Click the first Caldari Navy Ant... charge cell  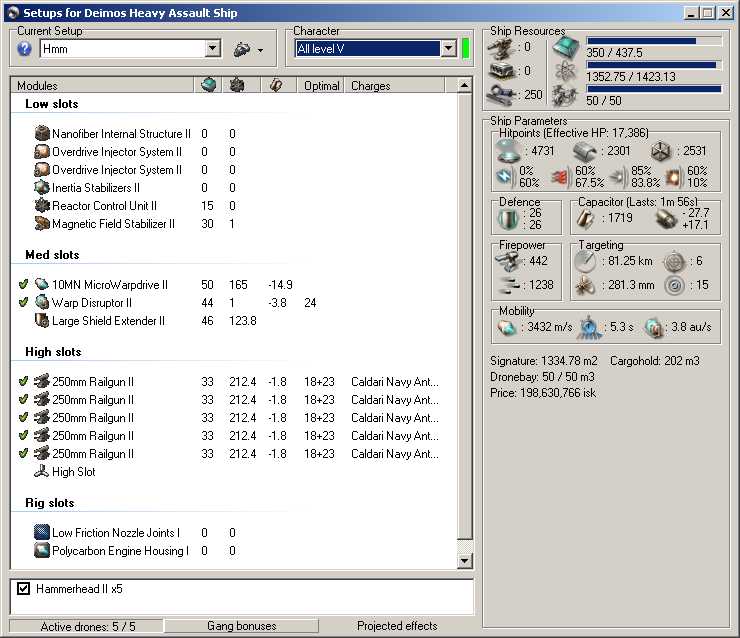(x=395, y=382)
